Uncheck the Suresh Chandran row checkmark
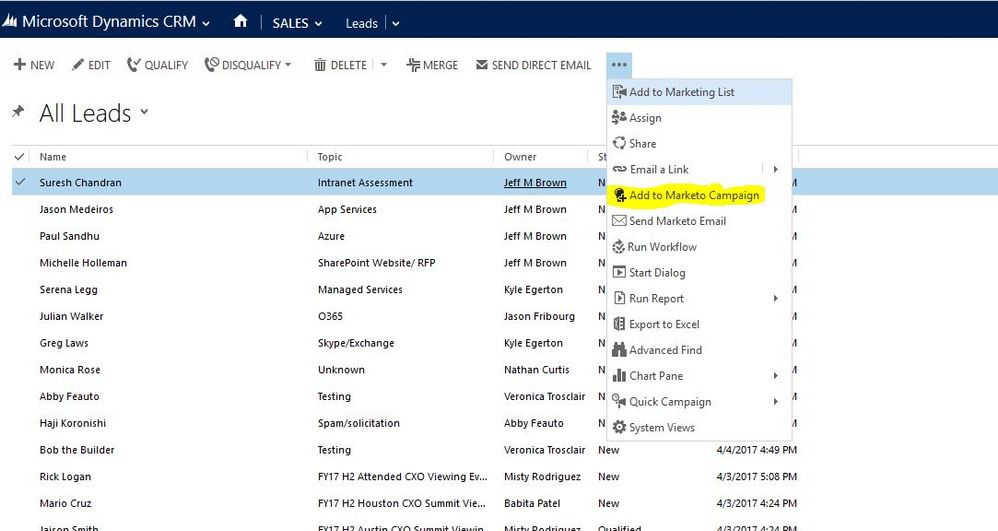The height and width of the screenshot is (531, 998). click(20, 182)
